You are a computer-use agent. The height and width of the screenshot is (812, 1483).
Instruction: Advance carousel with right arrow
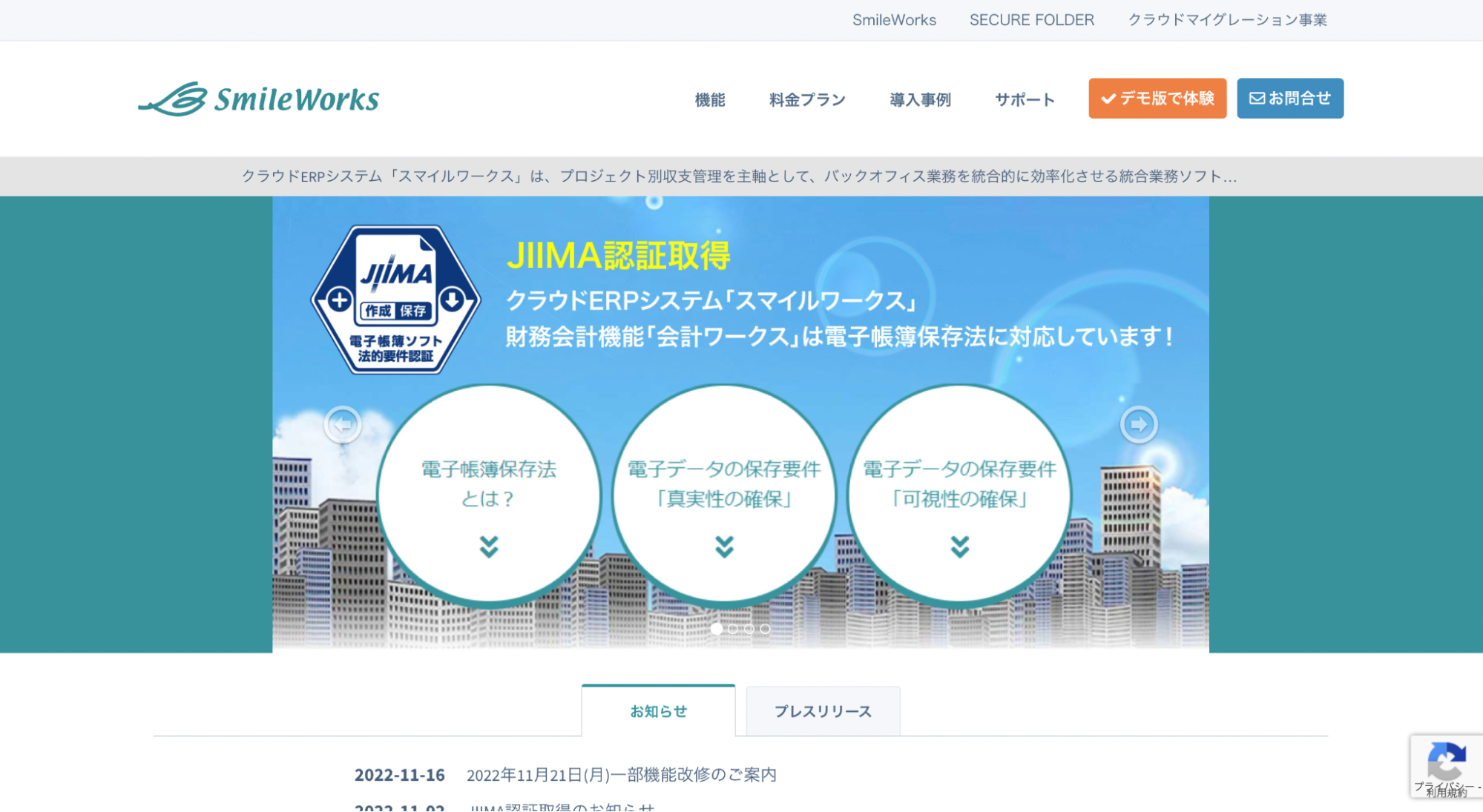point(1139,425)
